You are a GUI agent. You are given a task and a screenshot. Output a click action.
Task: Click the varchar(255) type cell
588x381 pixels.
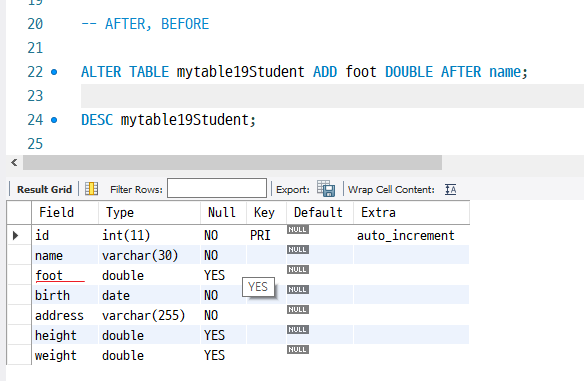point(149,315)
